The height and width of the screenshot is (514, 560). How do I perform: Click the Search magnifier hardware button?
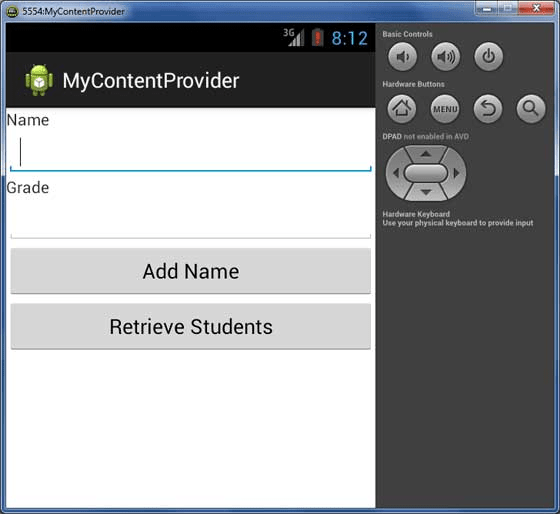pyautogui.click(x=531, y=109)
